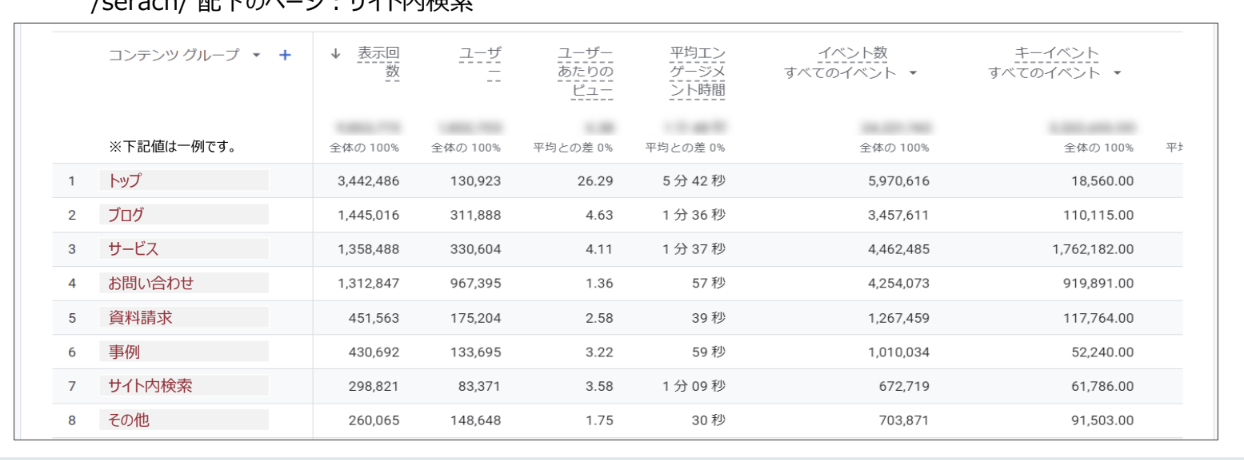Viewport: 1244px width, 460px height.
Task: Select the お問い合わせ content group
Action: click(x=151, y=283)
